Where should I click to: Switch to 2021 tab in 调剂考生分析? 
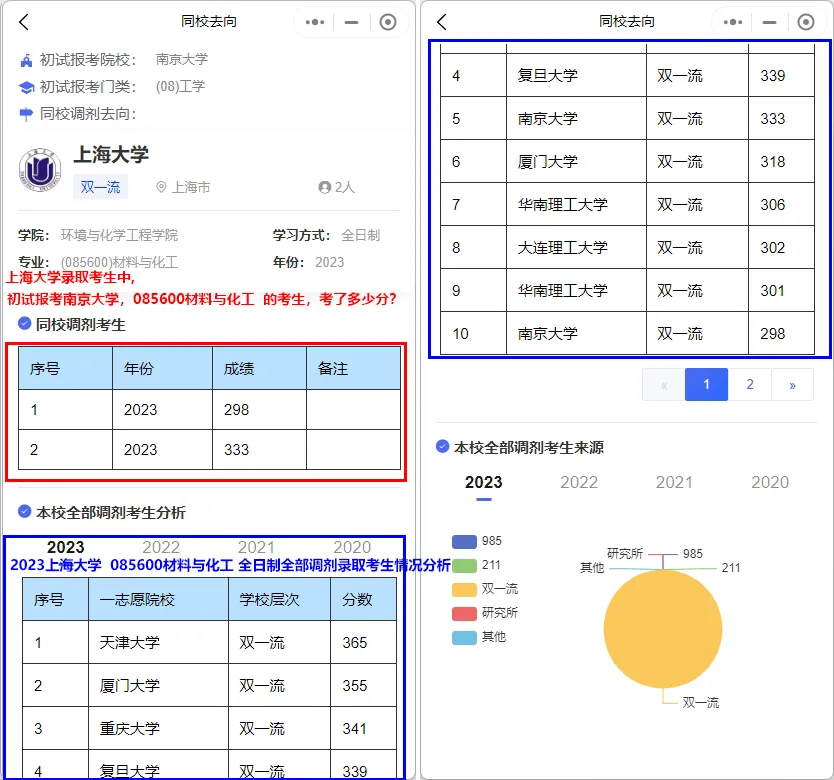pyautogui.click(x=256, y=547)
